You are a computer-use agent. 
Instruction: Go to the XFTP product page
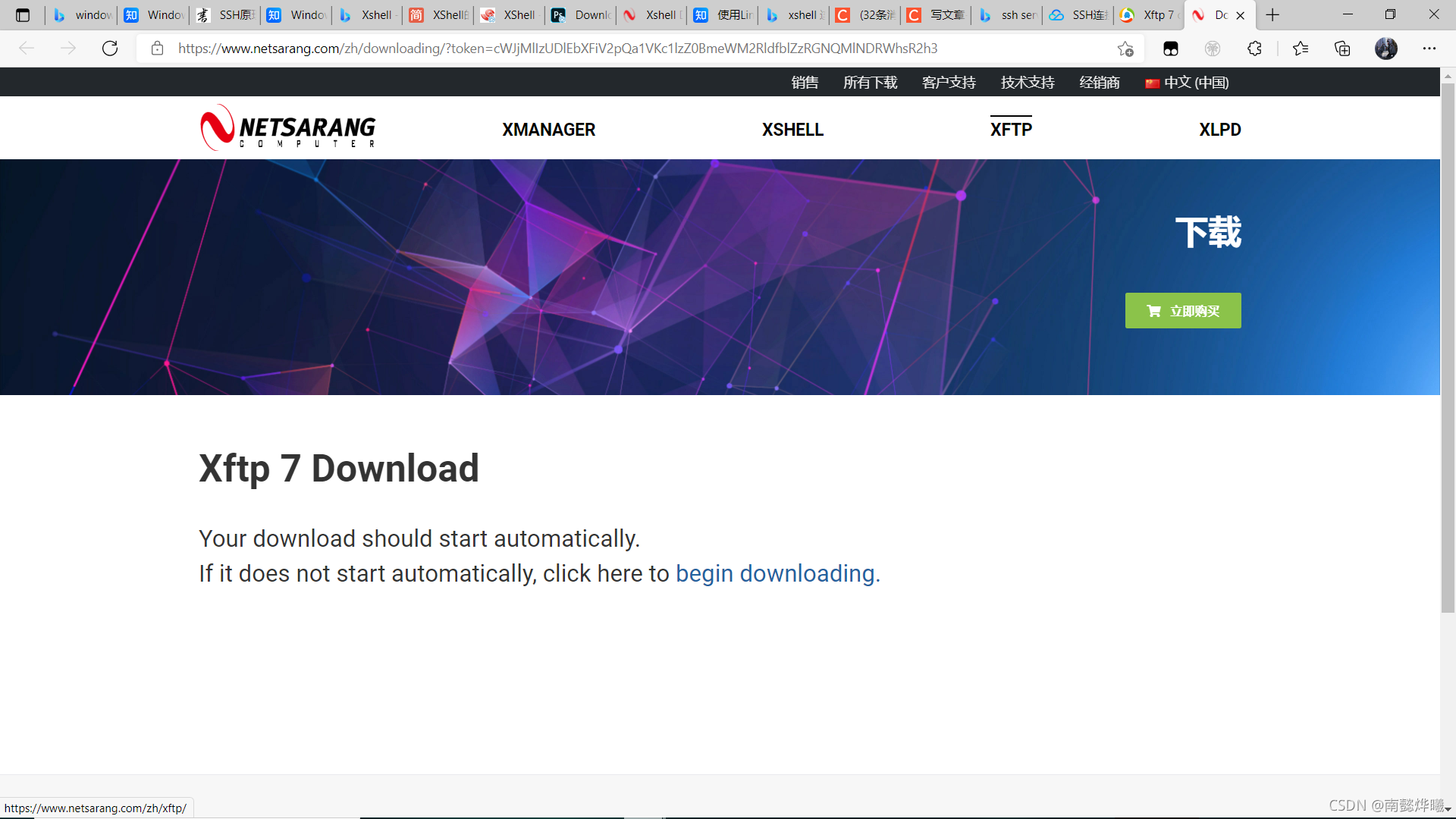pos(1011,130)
